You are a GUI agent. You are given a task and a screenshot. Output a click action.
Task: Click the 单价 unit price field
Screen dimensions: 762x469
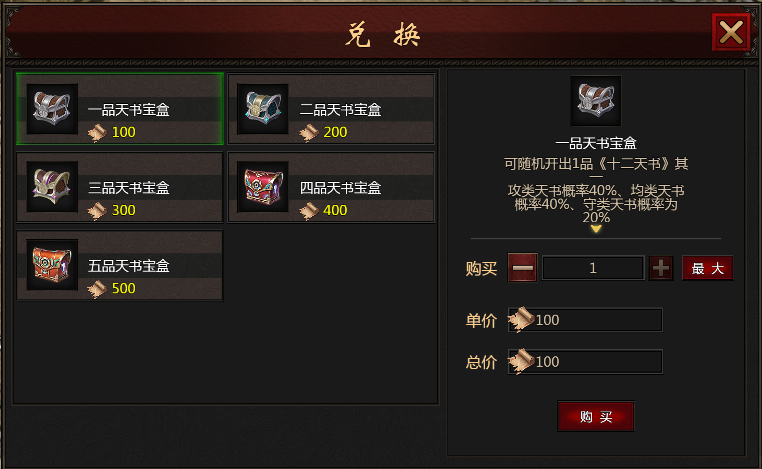click(585, 320)
